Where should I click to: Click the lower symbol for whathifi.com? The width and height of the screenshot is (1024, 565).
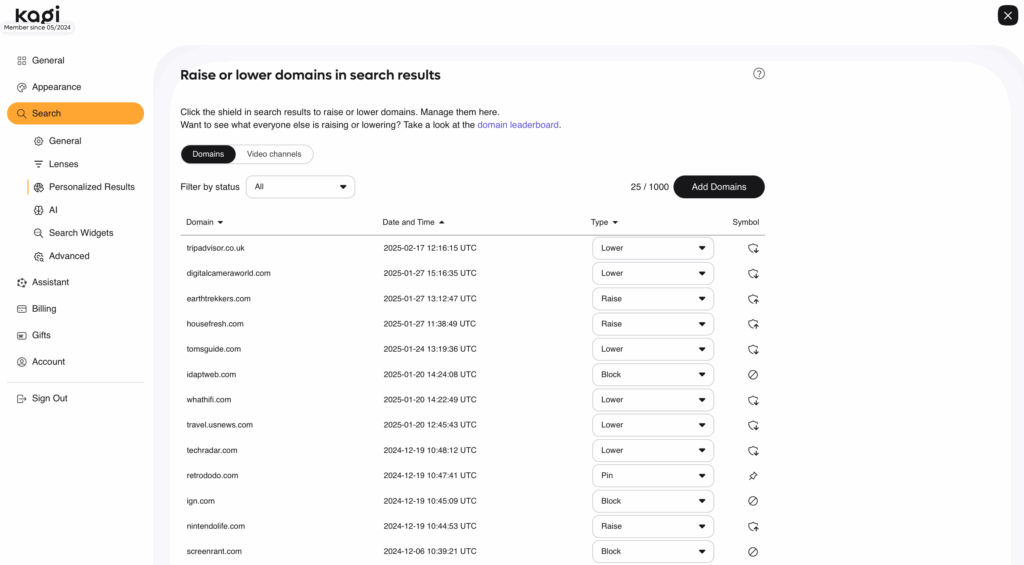753,400
